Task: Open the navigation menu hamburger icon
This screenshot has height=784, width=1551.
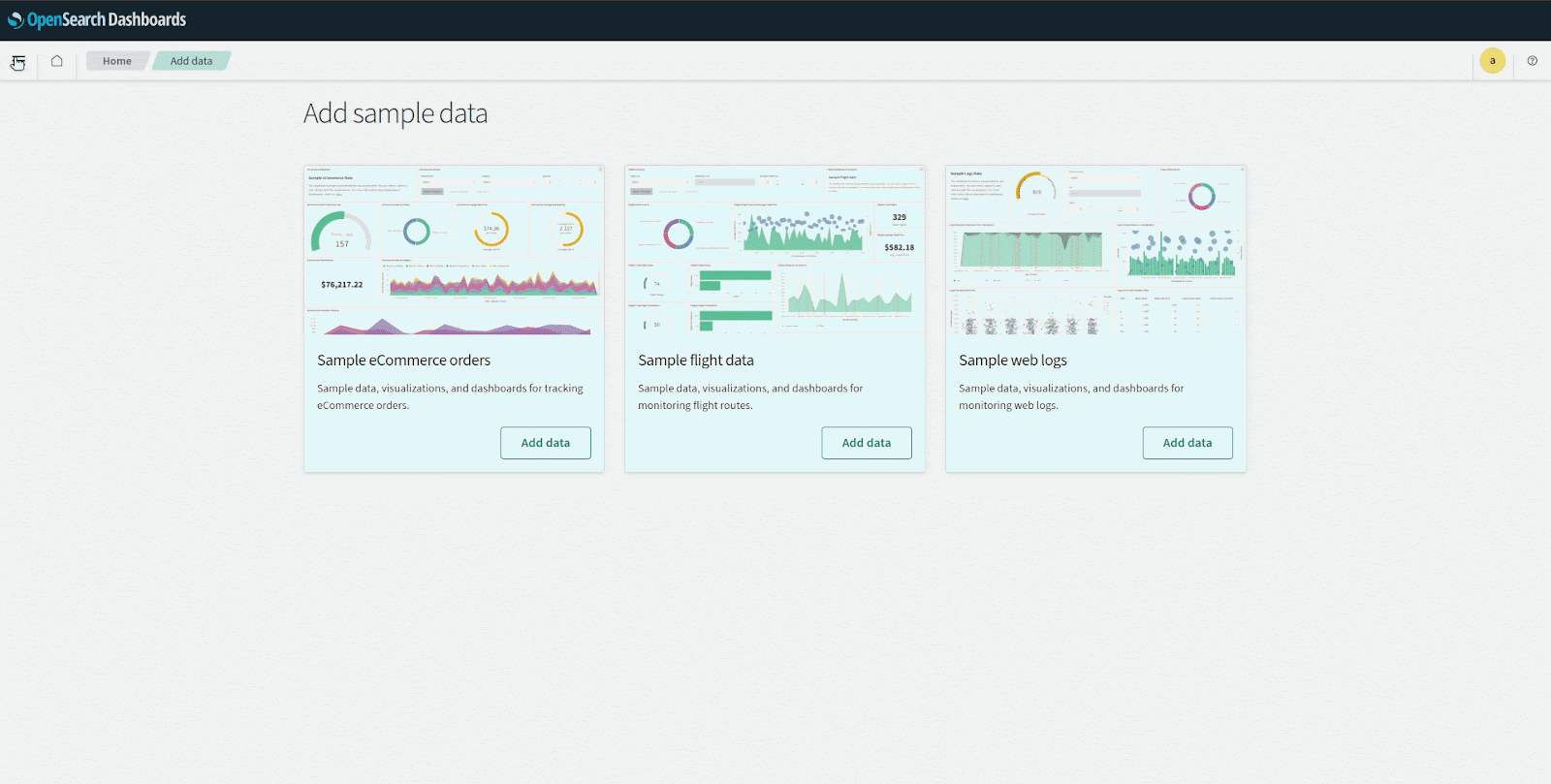Action: pos(18,61)
